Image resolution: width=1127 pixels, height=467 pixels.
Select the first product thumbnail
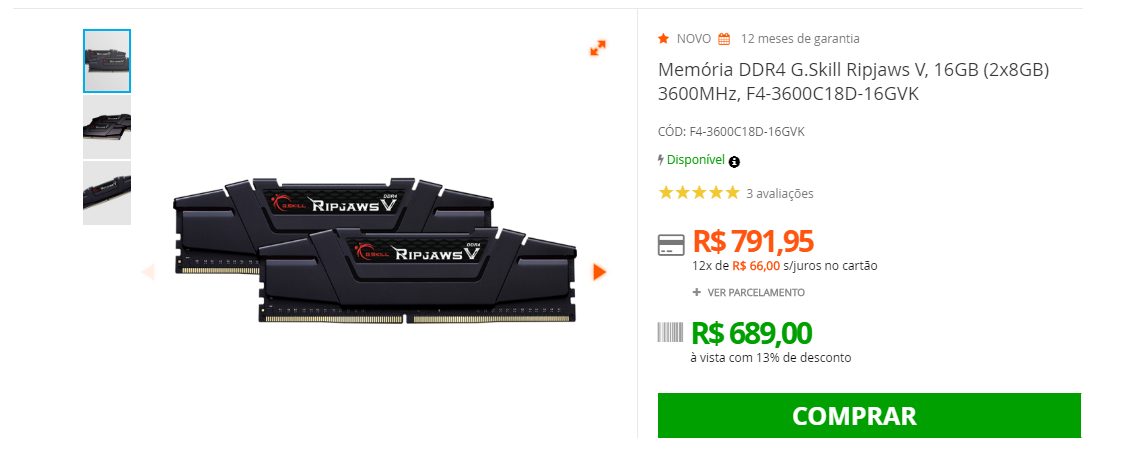tap(107, 61)
